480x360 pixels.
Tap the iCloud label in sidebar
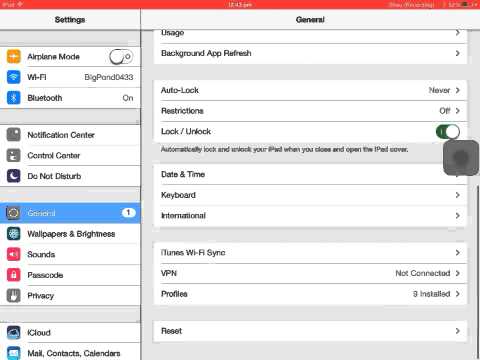39,333
